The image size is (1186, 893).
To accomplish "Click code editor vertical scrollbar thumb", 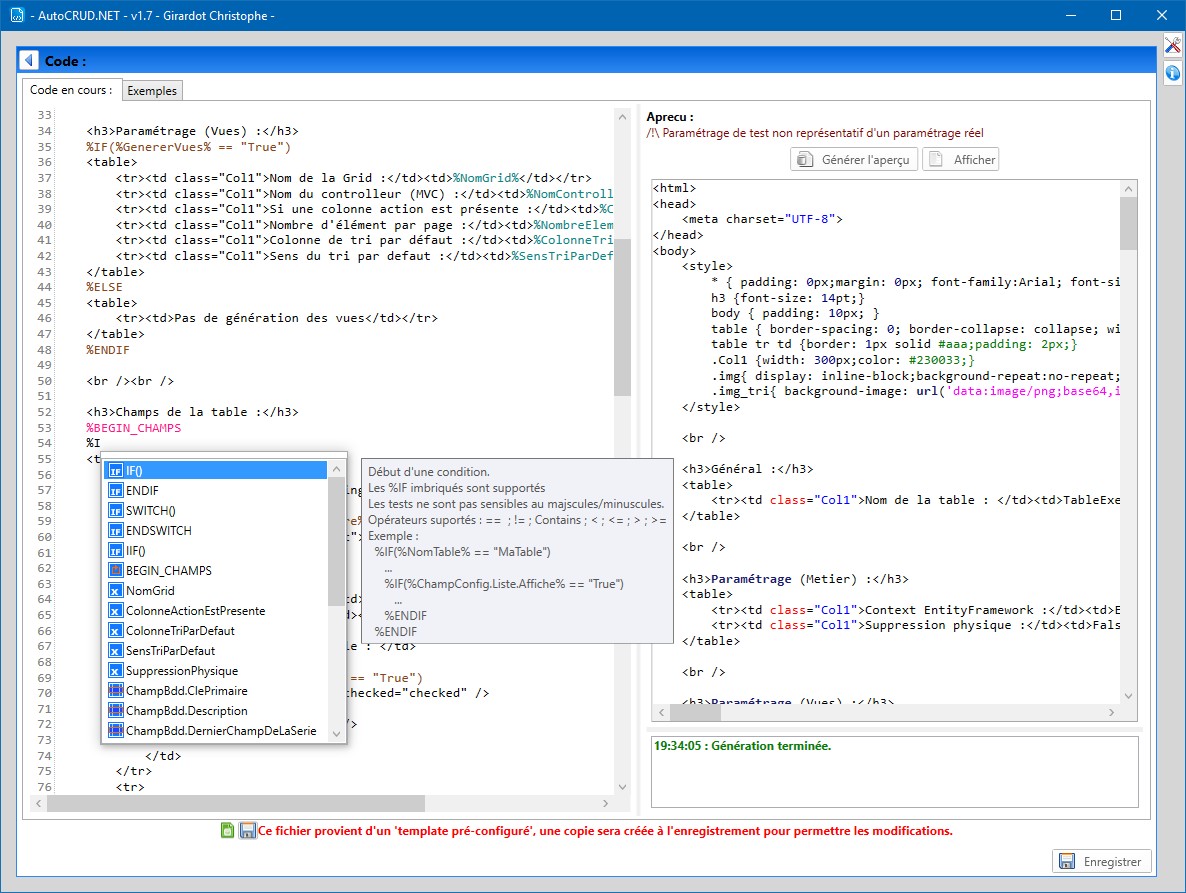I will pyautogui.click(x=622, y=318).
